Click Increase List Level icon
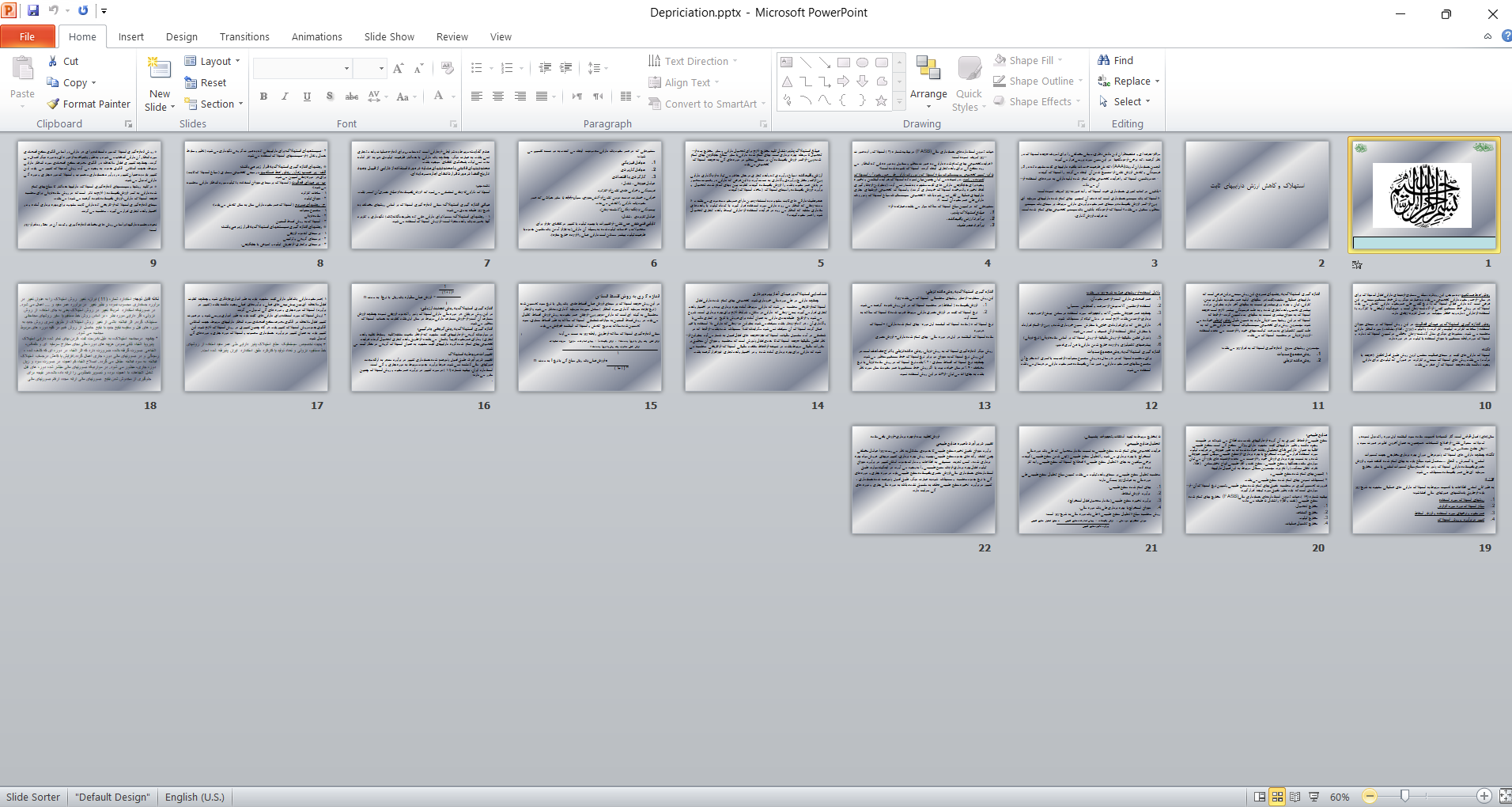This screenshot has height=807, width=1512. [x=566, y=68]
